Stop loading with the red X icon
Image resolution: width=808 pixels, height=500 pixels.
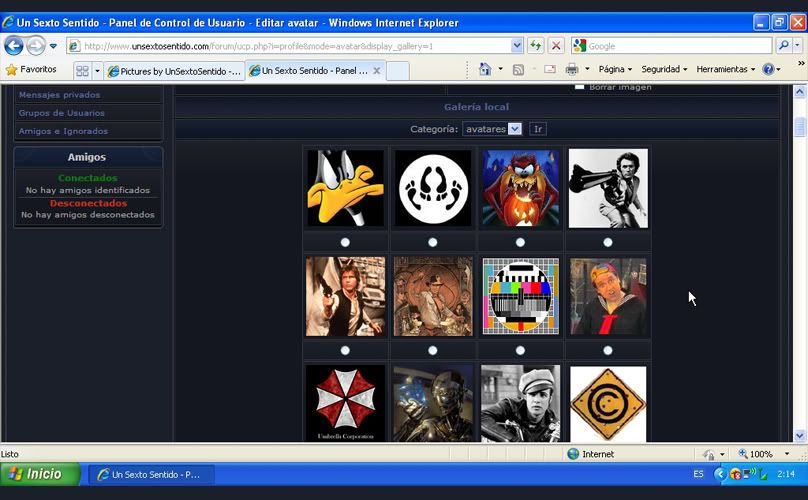(556, 46)
